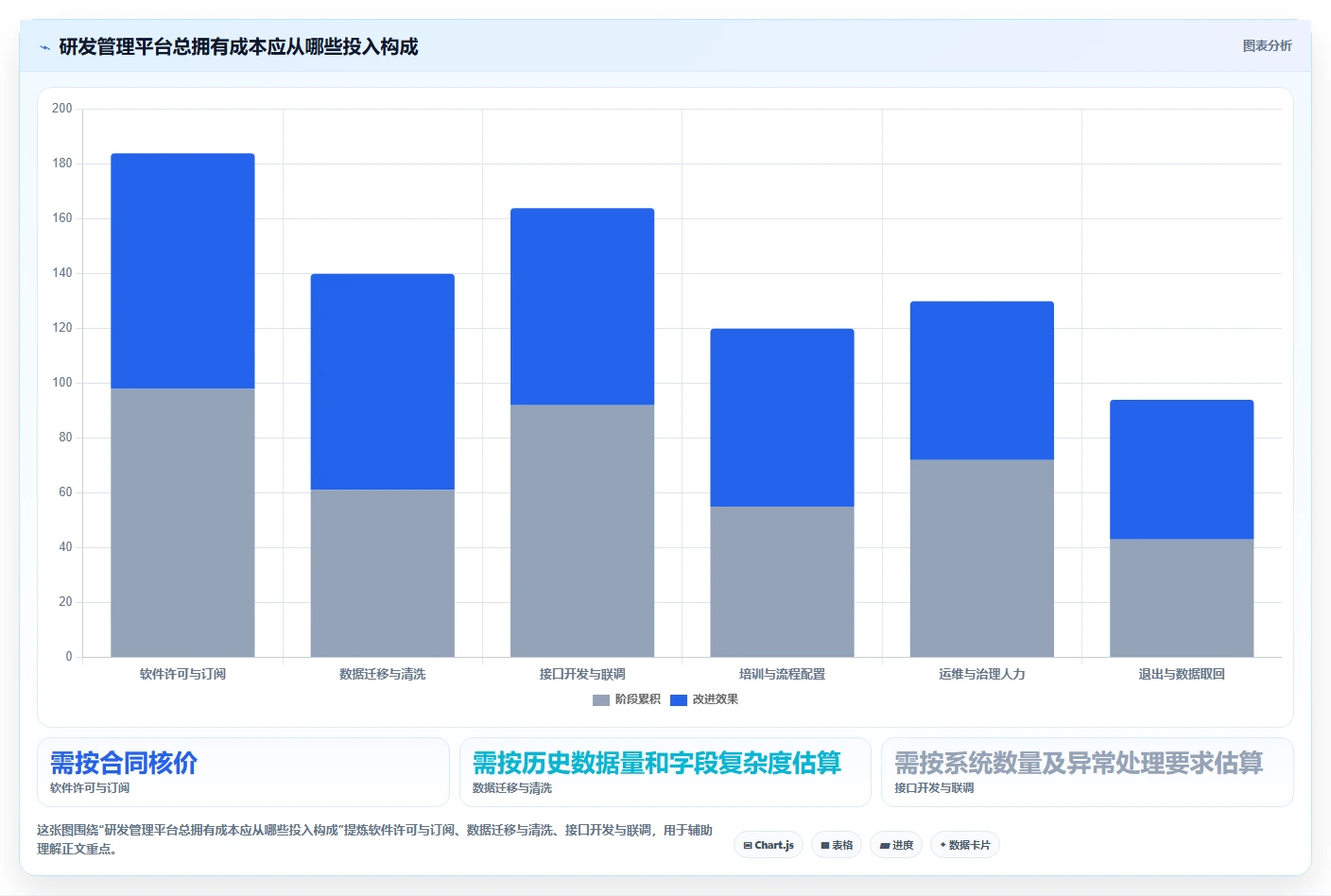This screenshot has width=1331, height=896.
Task: Click 接口开发与联调 subtitle in third card
Action: click(934, 787)
